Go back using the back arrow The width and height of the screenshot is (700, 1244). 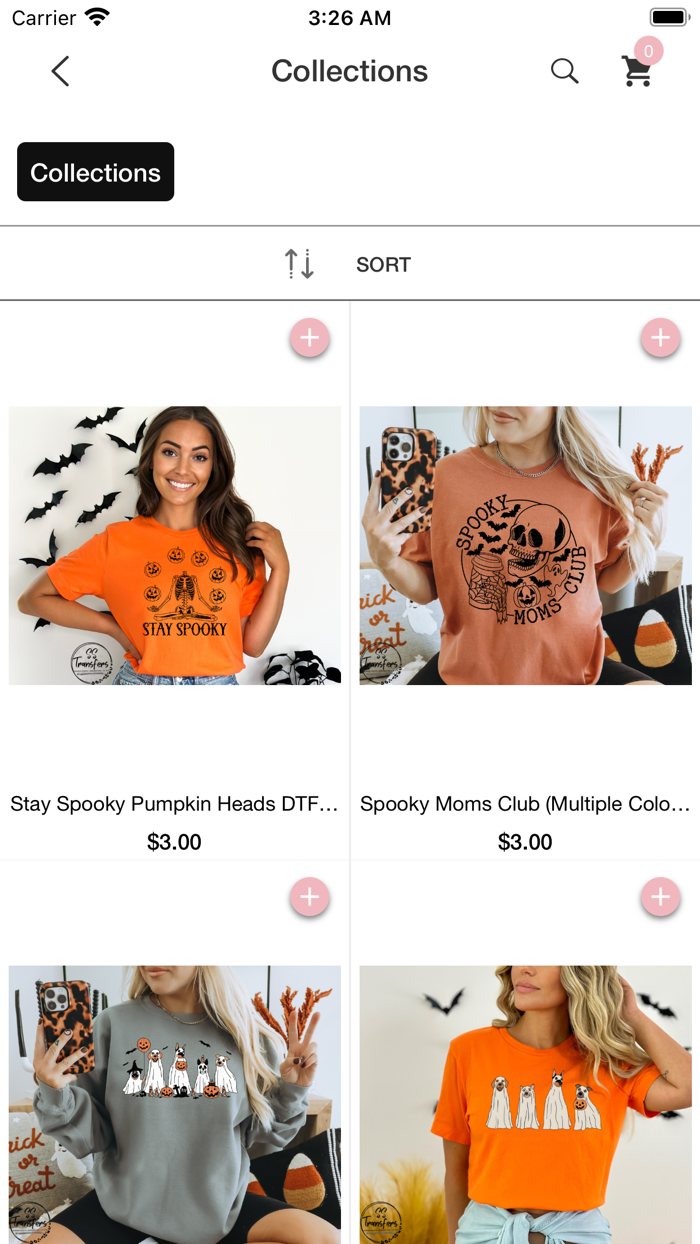tap(60, 71)
